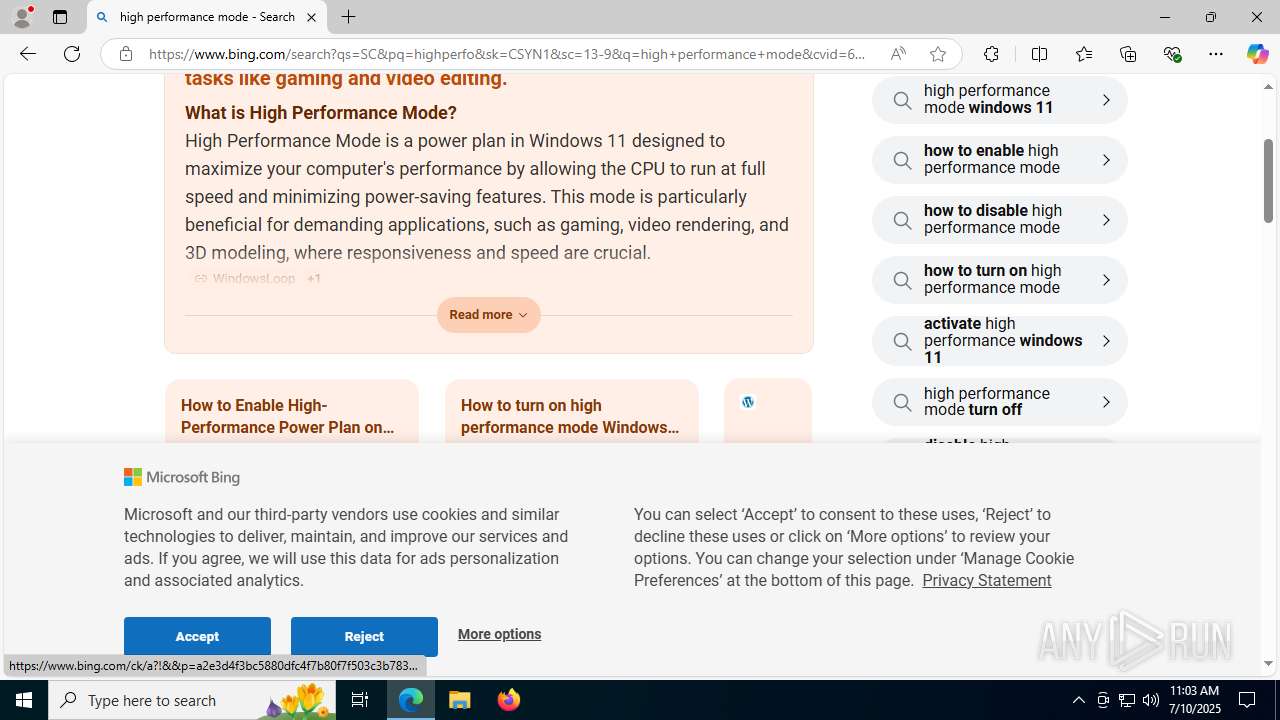Click the taskbar search box

coord(190,700)
